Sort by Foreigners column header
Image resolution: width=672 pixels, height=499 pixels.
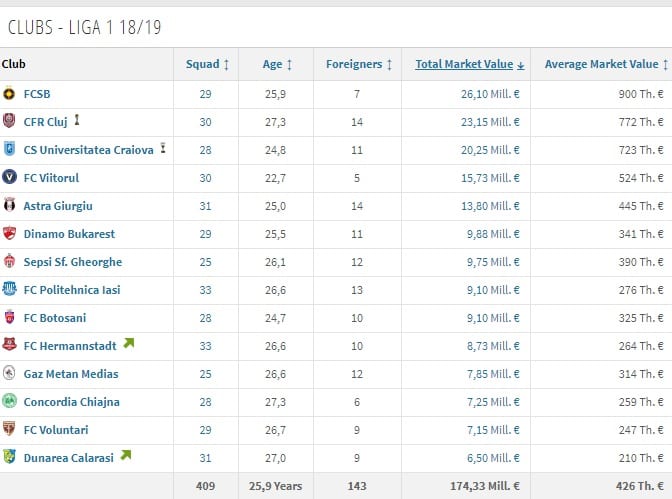tap(359, 64)
